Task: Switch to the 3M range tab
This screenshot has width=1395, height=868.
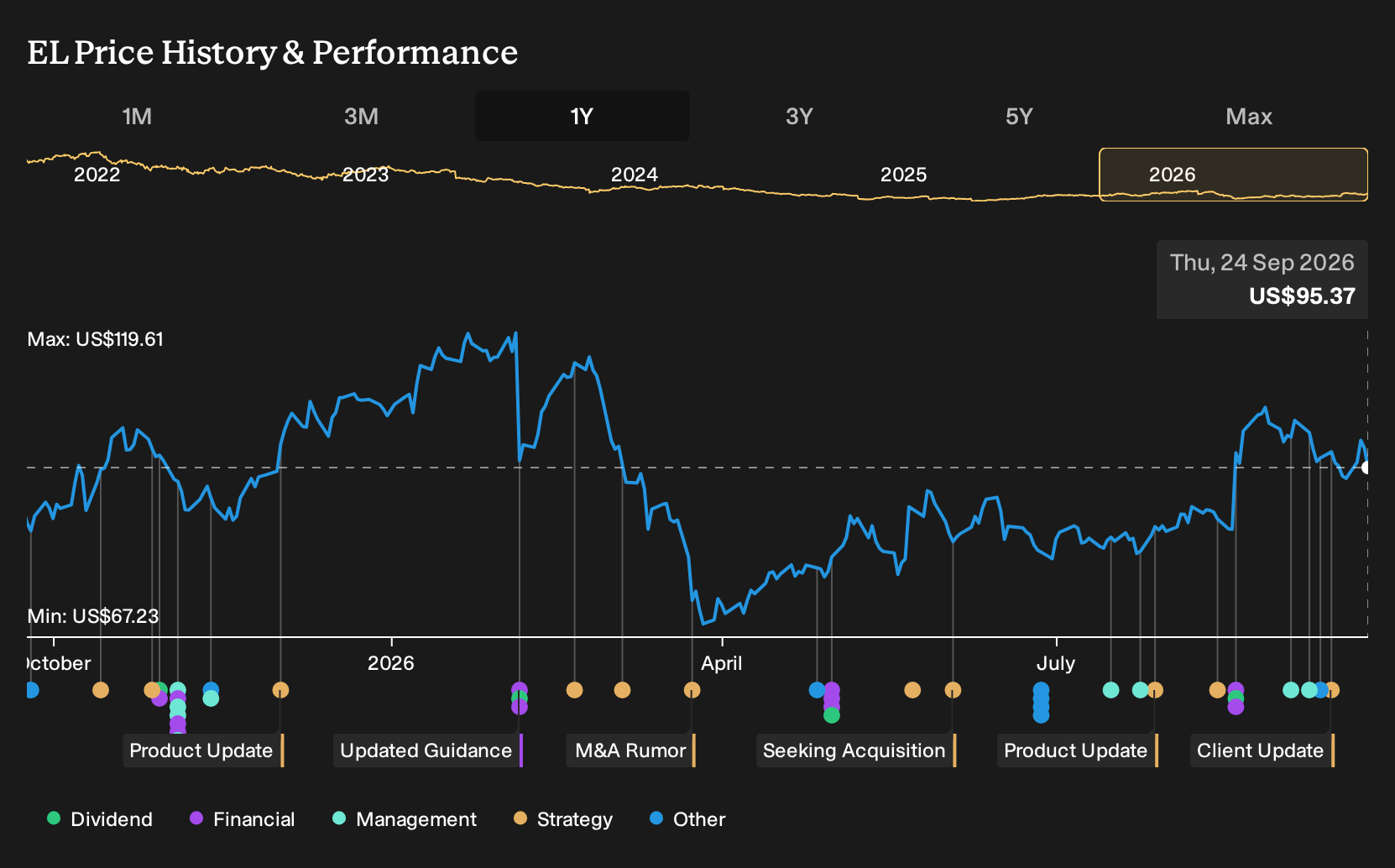Action: pos(361,116)
